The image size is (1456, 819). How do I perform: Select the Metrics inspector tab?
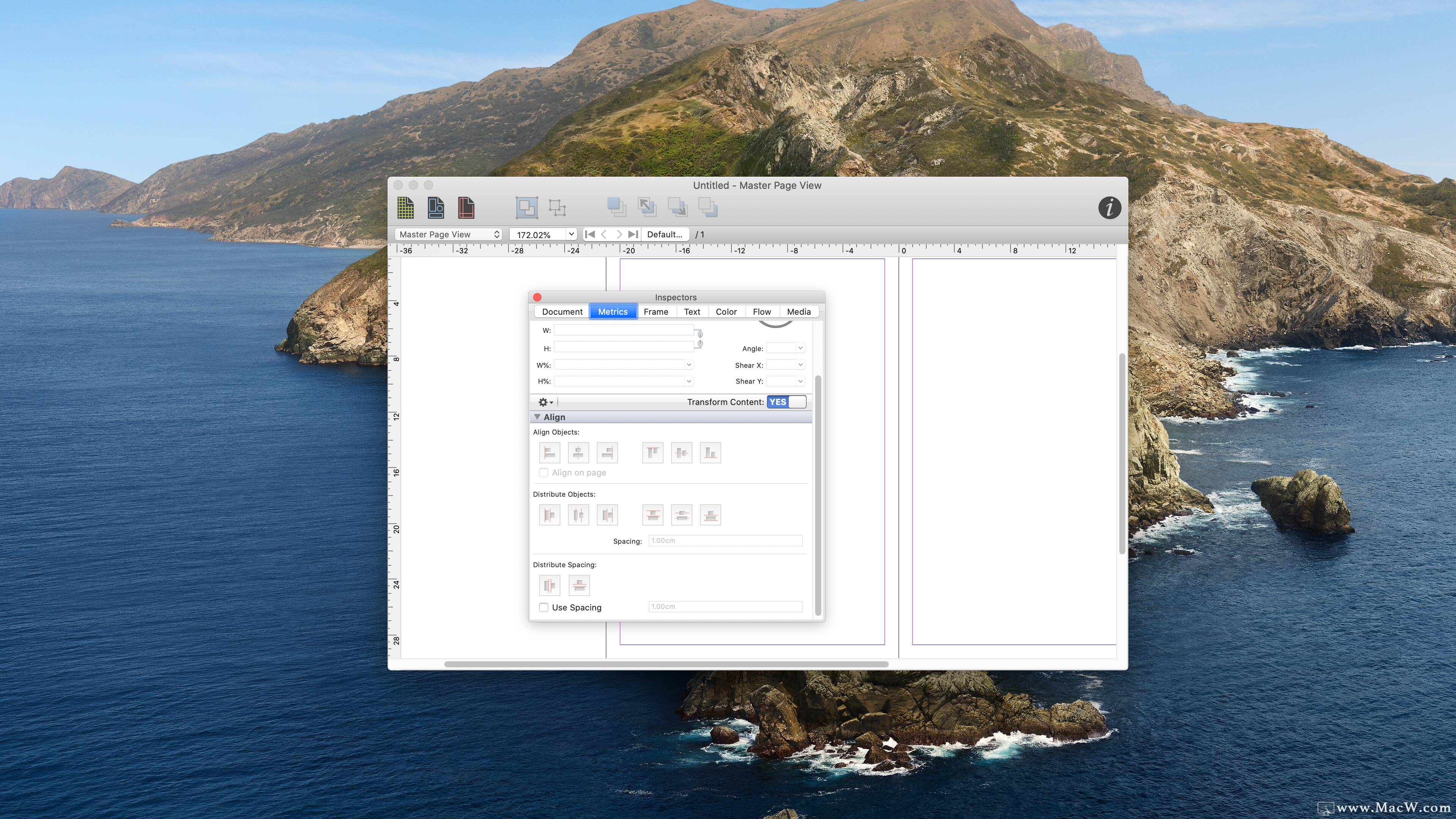click(x=613, y=311)
